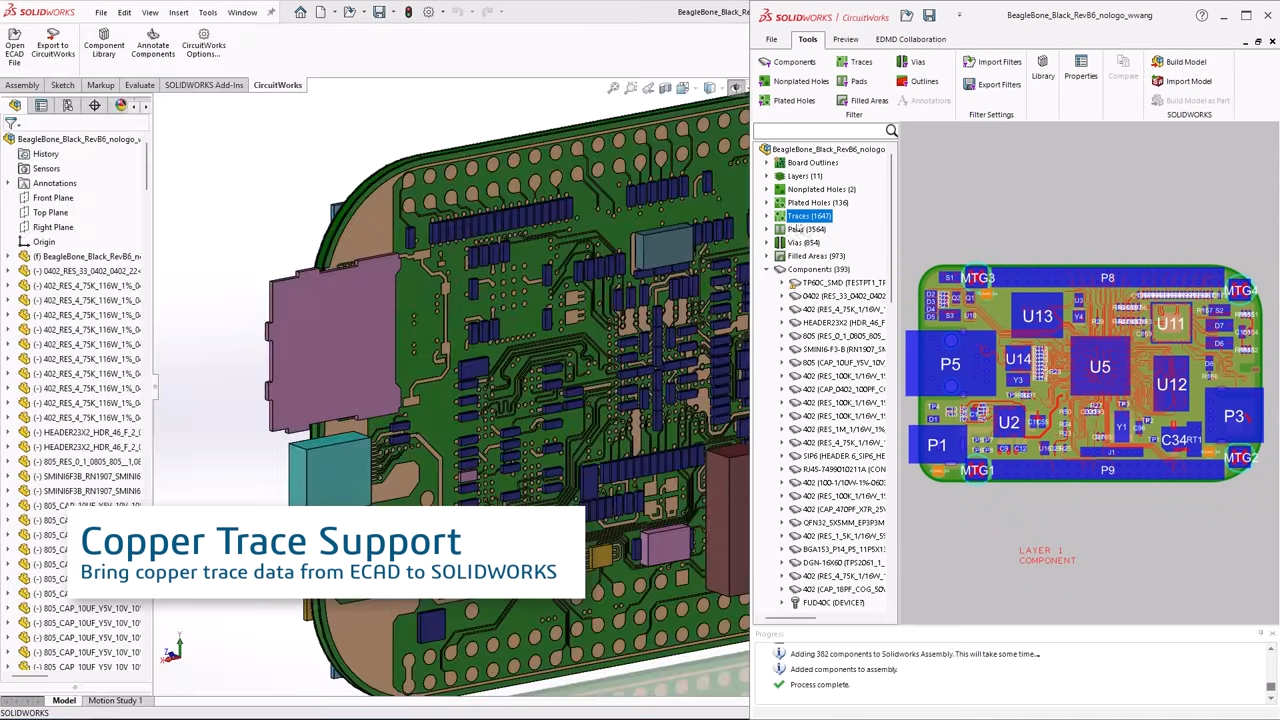The width and height of the screenshot is (1280, 720).
Task: Click the Export to CircuitWorks icon
Action: pos(53,33)
